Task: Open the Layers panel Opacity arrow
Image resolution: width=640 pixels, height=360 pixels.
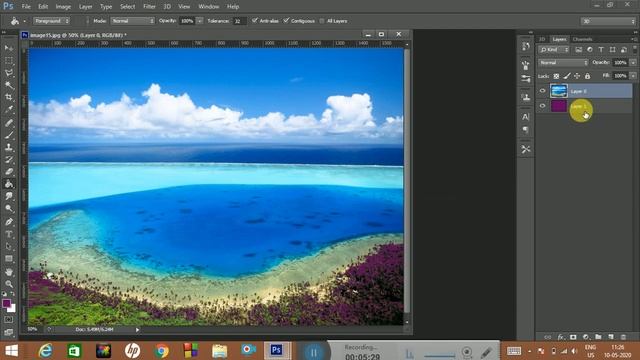Action: click(x=633, y=62)
